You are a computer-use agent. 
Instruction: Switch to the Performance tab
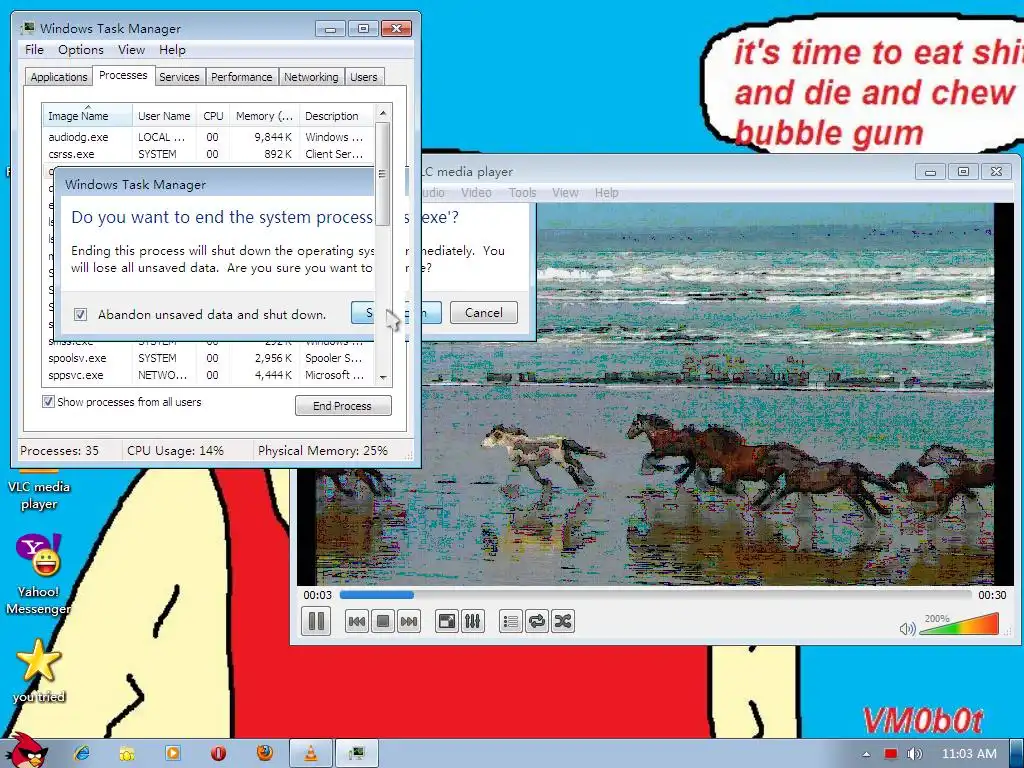[242, 77]
